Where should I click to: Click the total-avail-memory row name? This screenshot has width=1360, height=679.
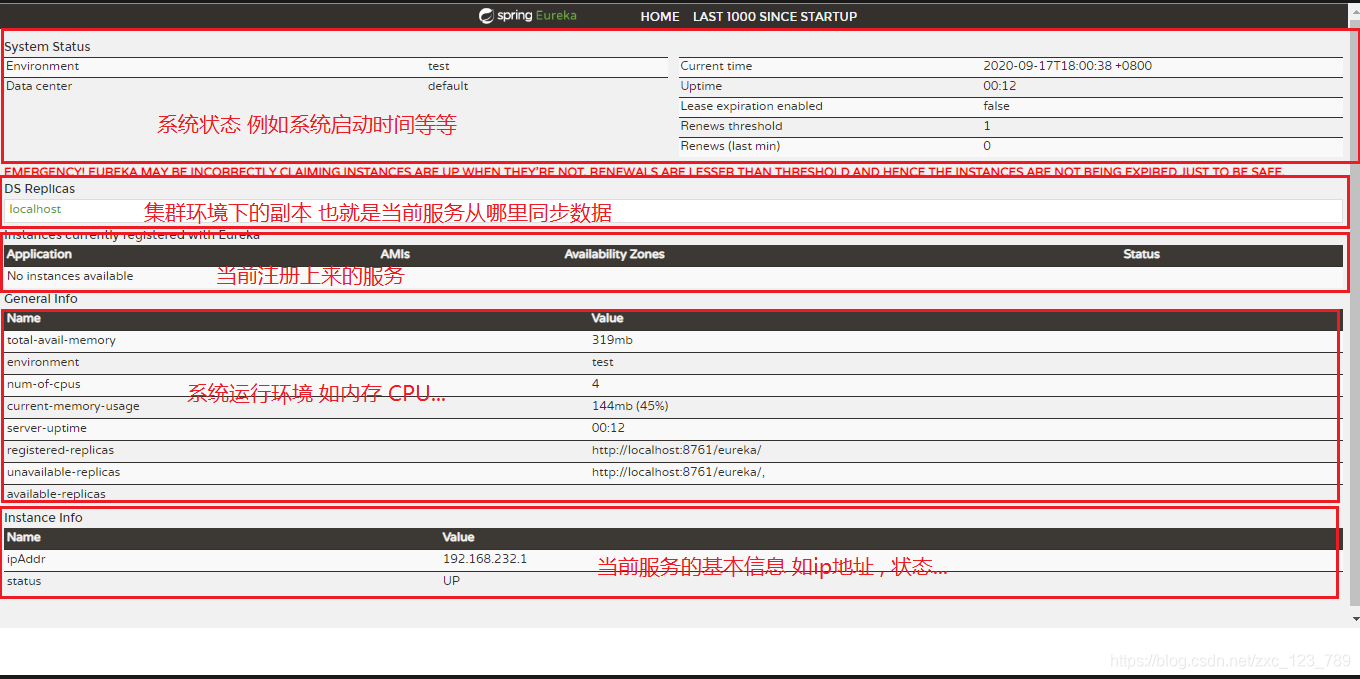pyautogui.click(x=61, y=340)
